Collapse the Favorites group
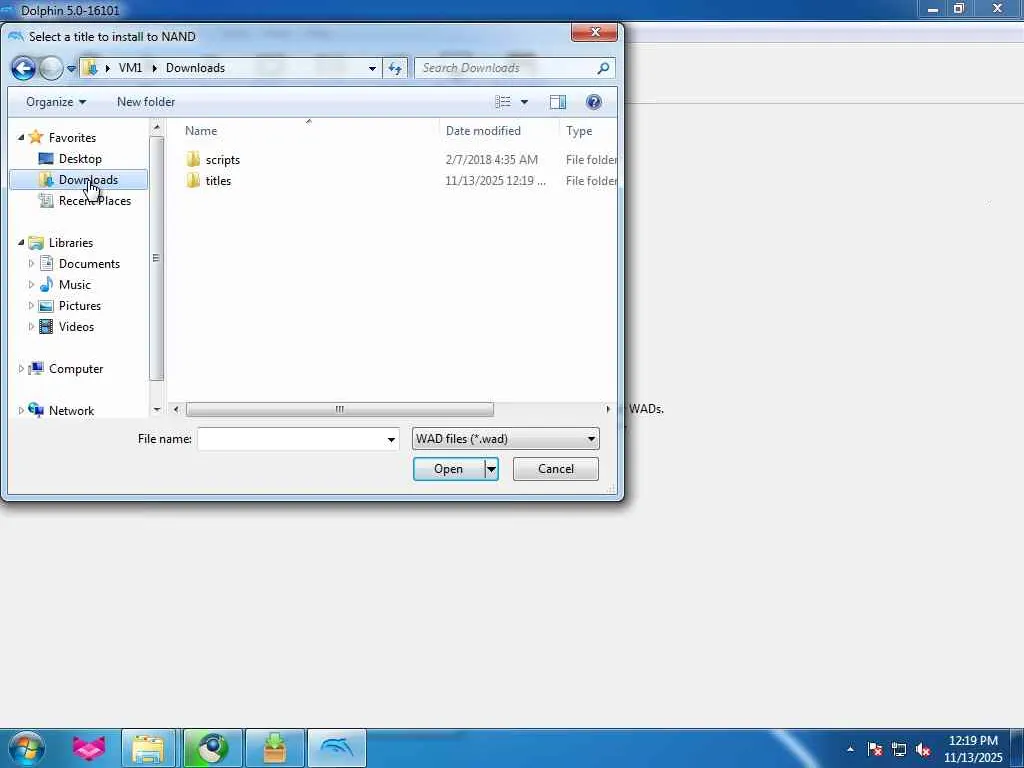Image resolution: width=1024 pixels, height=768 pixels. click(x=21, y=137)
